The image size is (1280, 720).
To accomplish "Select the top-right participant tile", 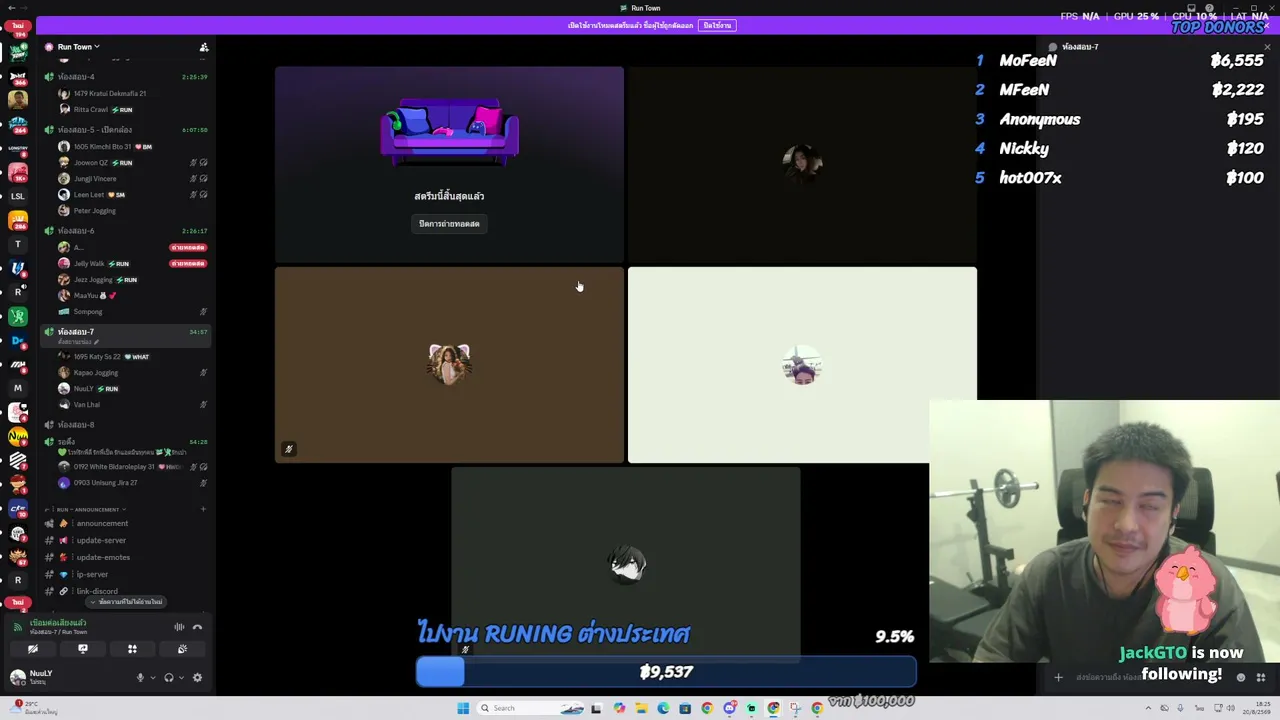I will pyautogui.click(x=802, y=164).
